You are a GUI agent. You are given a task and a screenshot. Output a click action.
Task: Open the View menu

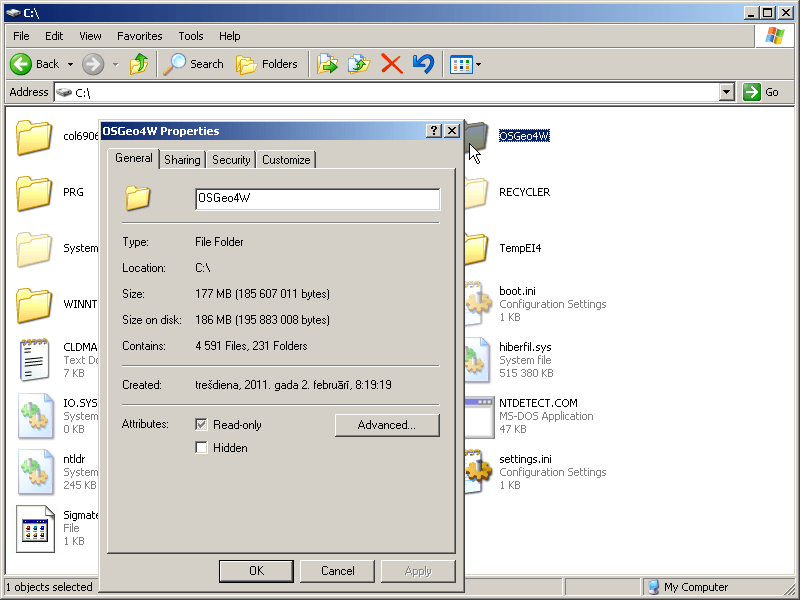[90, 36]
